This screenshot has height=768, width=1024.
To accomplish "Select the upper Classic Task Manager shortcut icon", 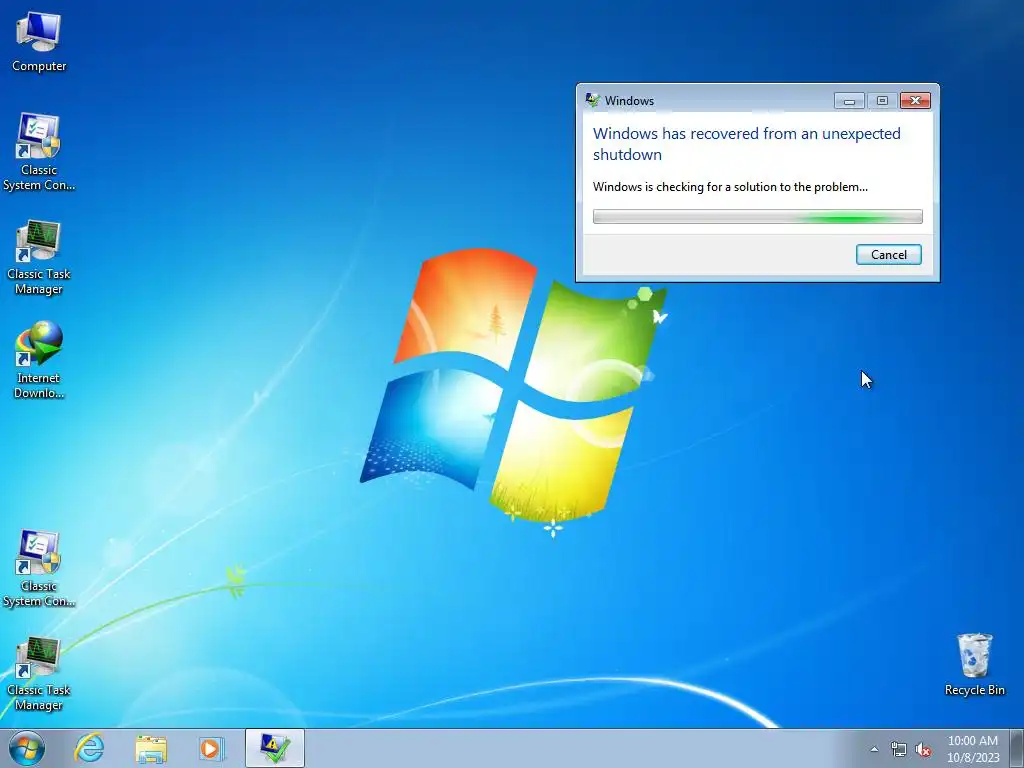I will [39, 257].
